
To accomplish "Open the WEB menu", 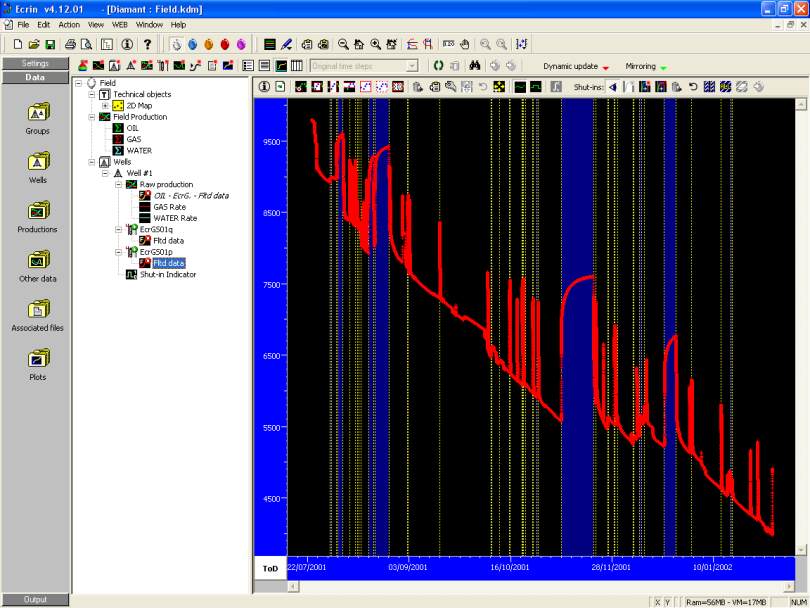I will point(119,24).
